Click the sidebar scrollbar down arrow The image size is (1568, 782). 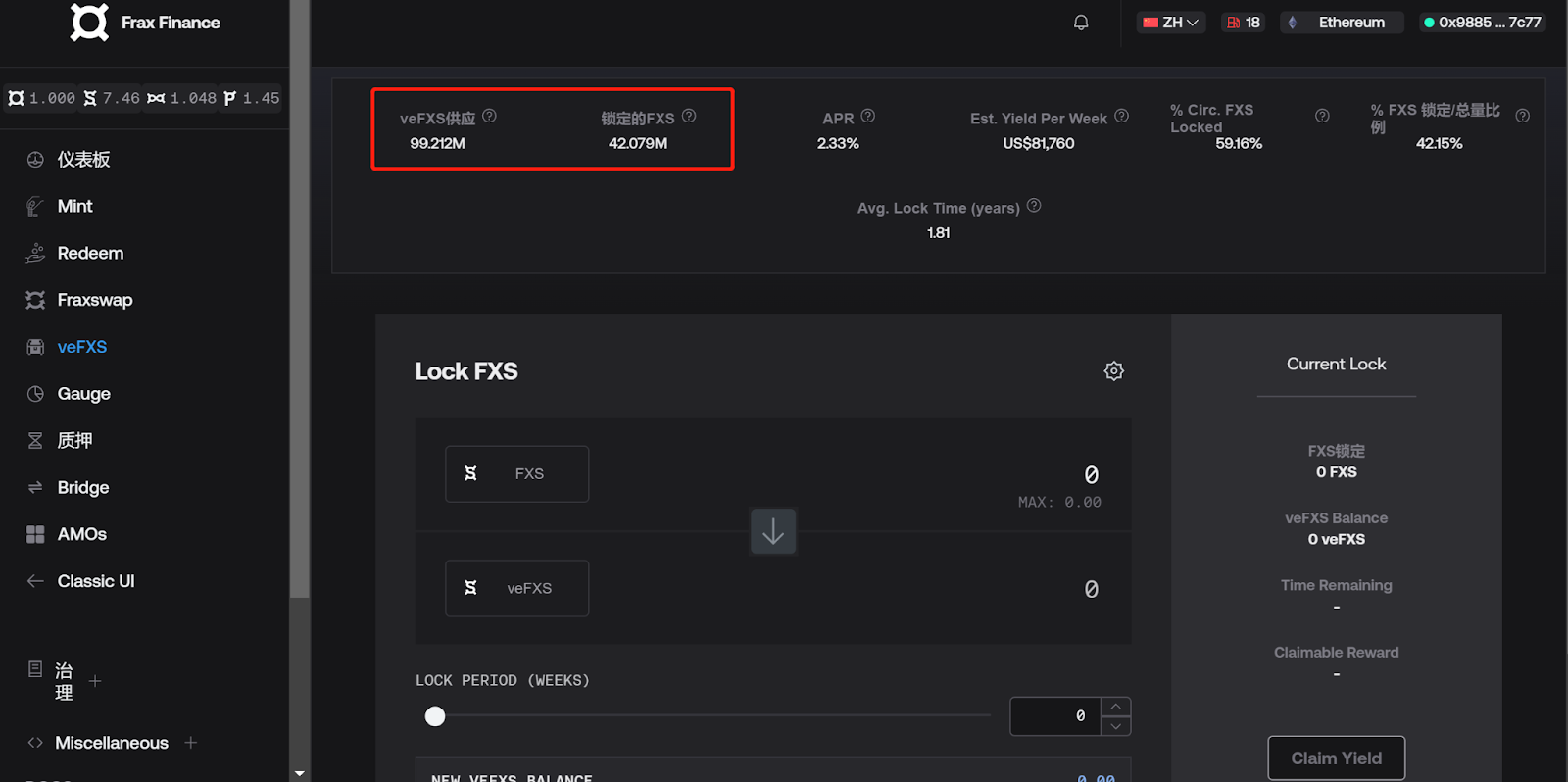point(300,773)
